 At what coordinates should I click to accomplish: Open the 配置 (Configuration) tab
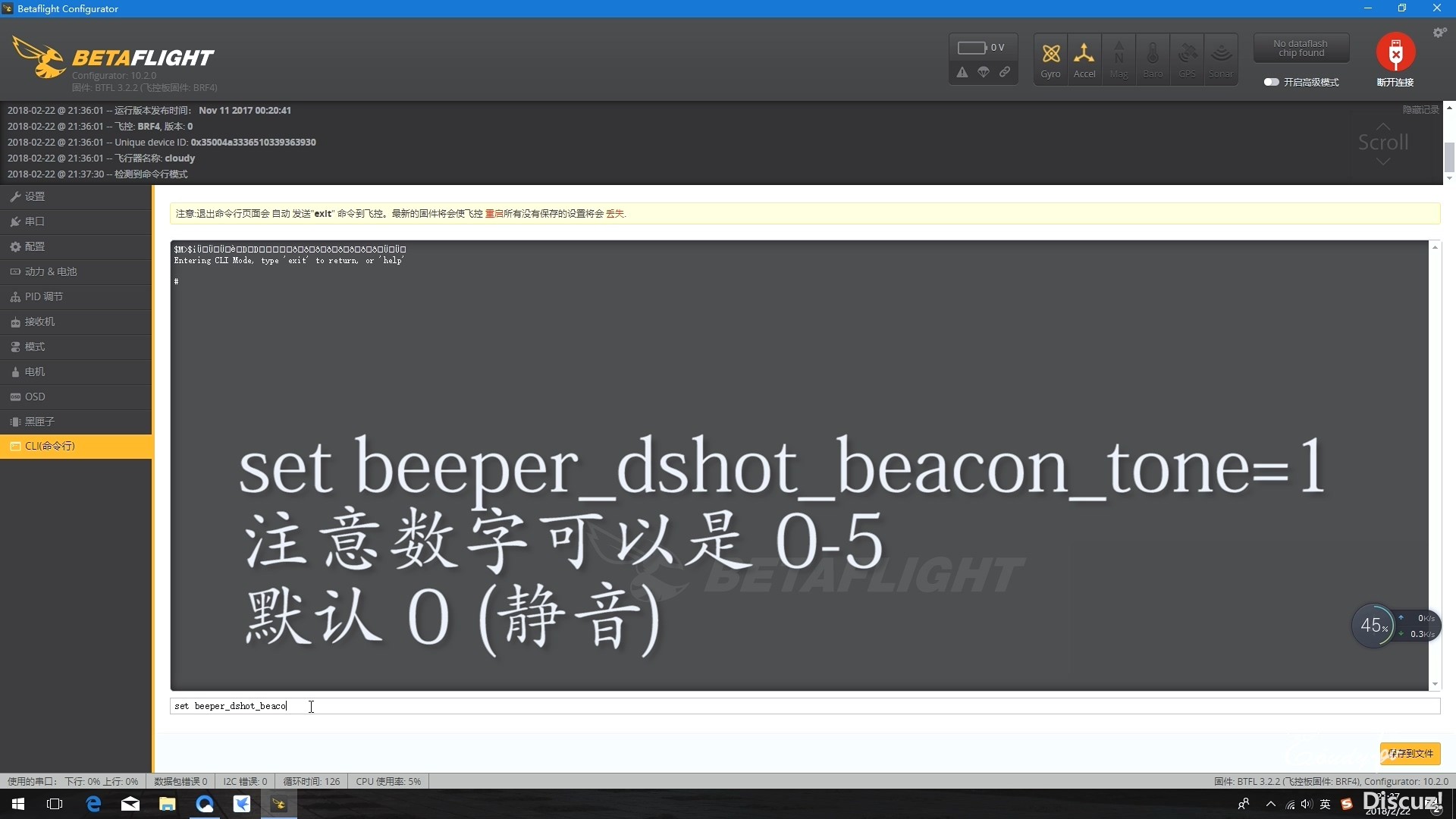(76, 246)
